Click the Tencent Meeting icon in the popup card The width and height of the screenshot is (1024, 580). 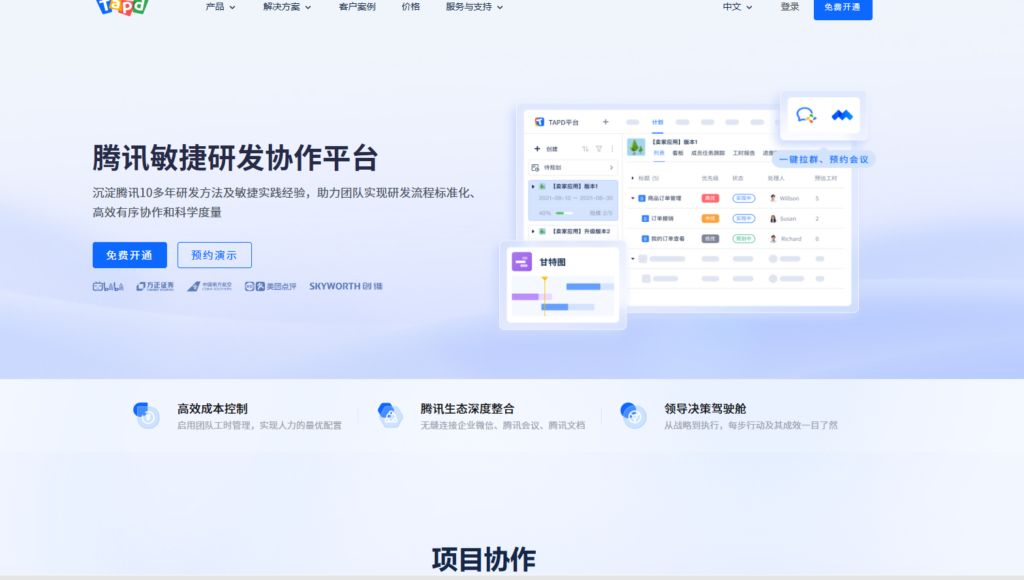[841, 116]
